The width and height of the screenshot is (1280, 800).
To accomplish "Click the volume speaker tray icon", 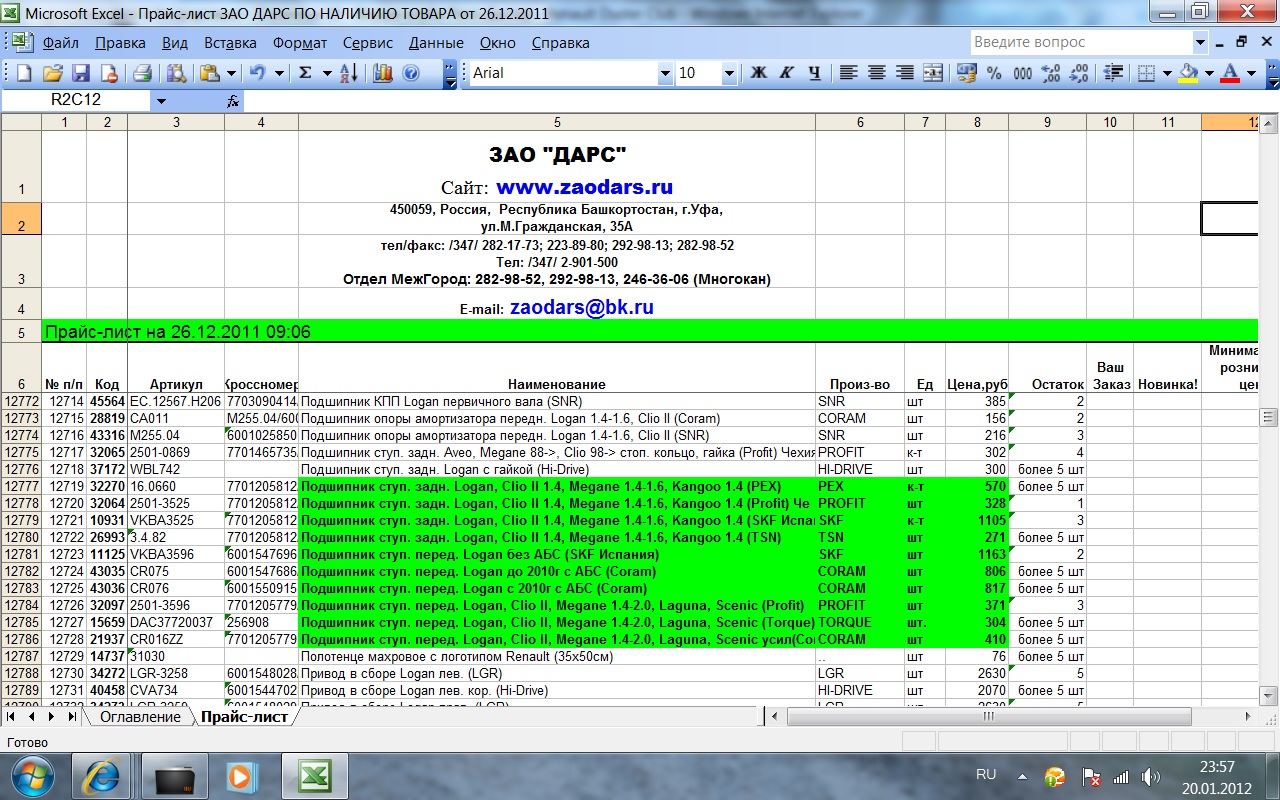I will coord(1150,776).
